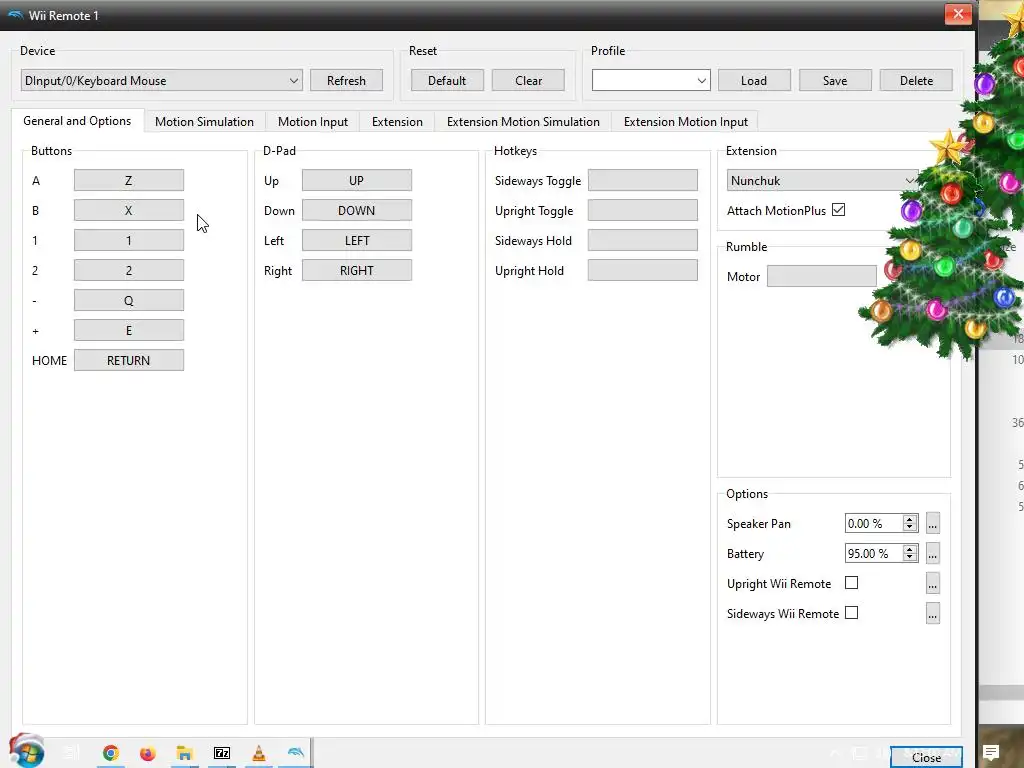Remap the D-Pad Right binding
Image resolution: width=1024 pixels, height=768 pixels.
coord(357,270)
